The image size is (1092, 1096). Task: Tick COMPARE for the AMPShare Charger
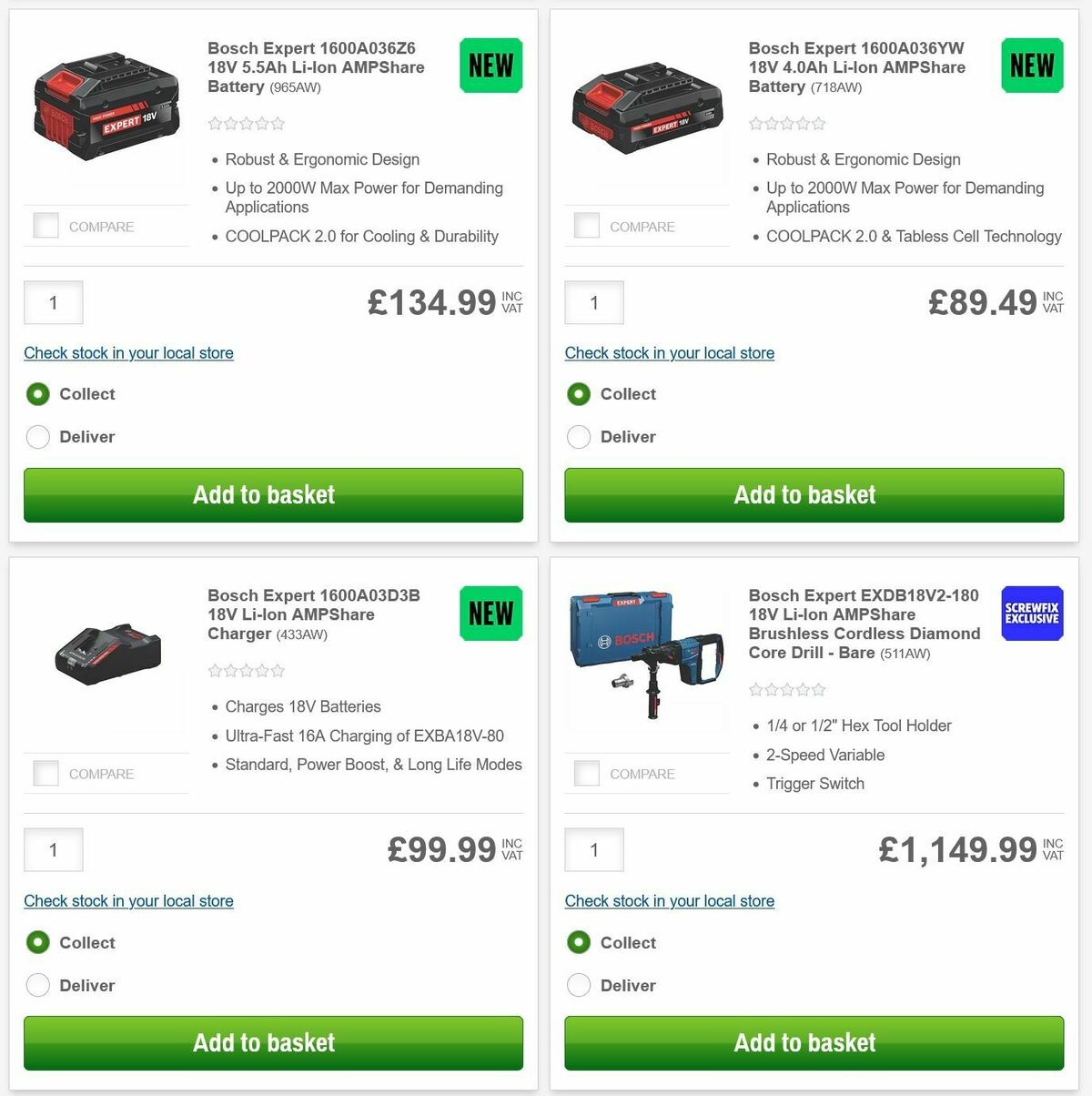(x=45, y=772)
